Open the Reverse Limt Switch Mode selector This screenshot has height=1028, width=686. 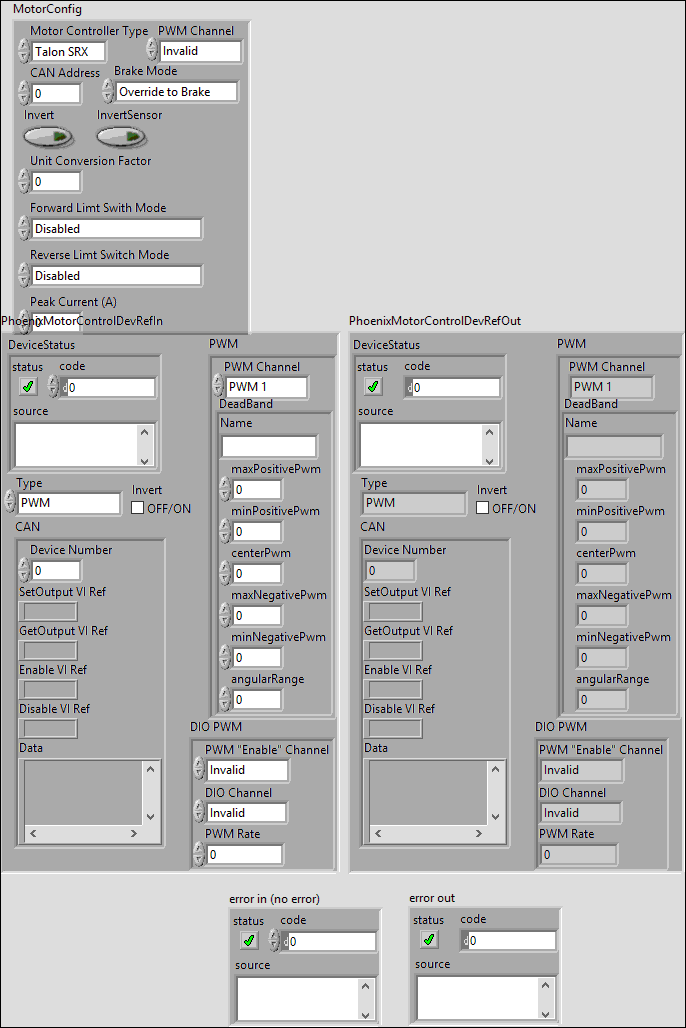click(117, 276)
